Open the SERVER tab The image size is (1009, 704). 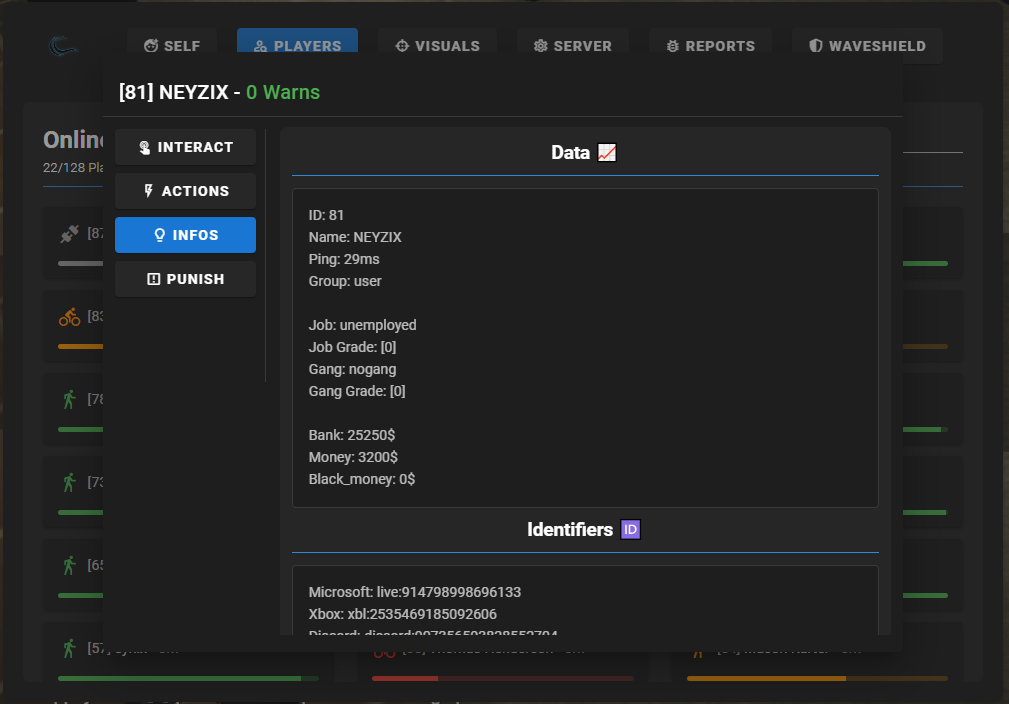(572, 45)
